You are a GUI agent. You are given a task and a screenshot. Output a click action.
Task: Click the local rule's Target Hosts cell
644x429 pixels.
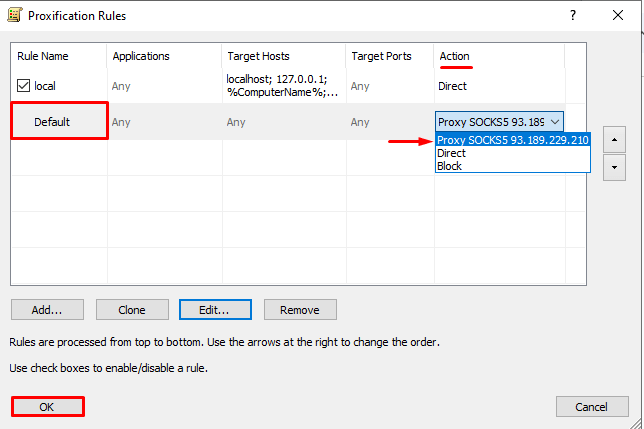[283, 86]
